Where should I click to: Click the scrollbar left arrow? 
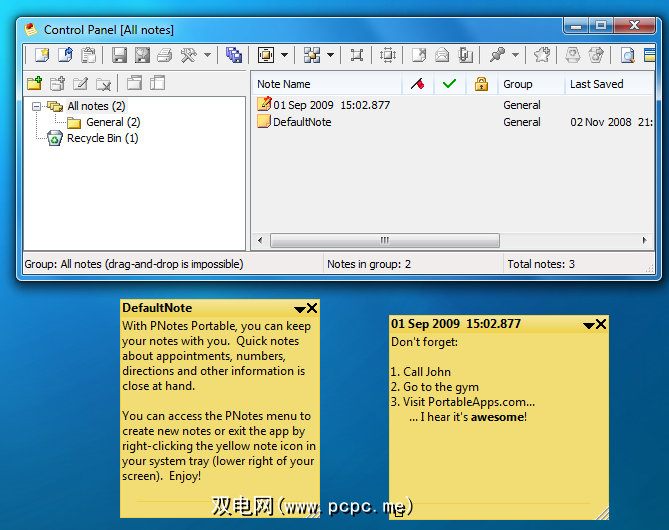tap(260, 240)
